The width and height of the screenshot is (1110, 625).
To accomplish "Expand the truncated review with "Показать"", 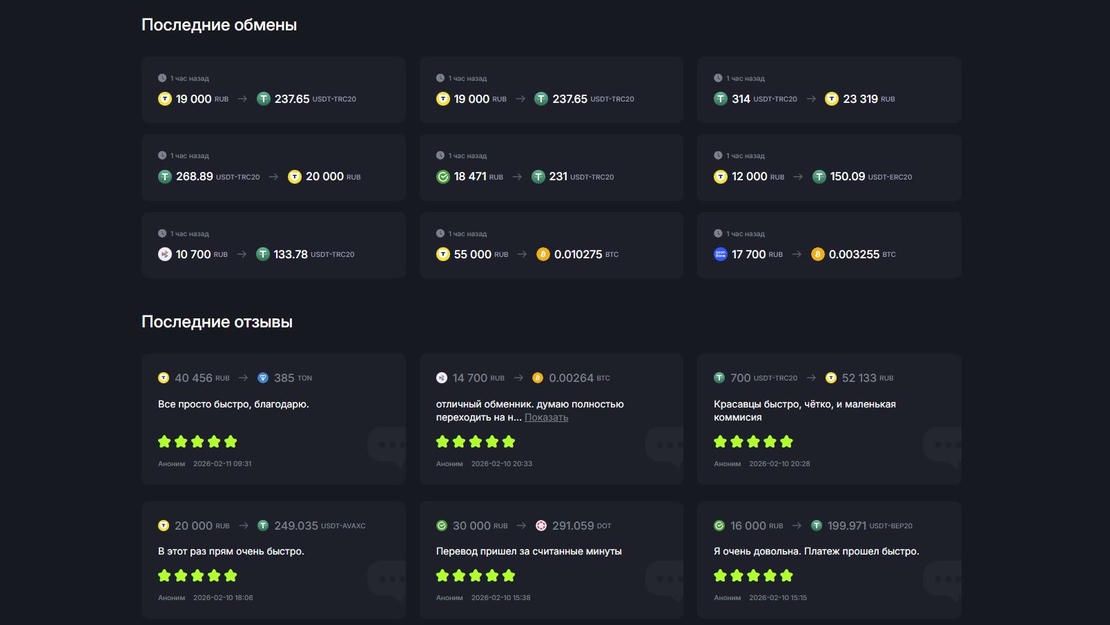I will 546,417.
